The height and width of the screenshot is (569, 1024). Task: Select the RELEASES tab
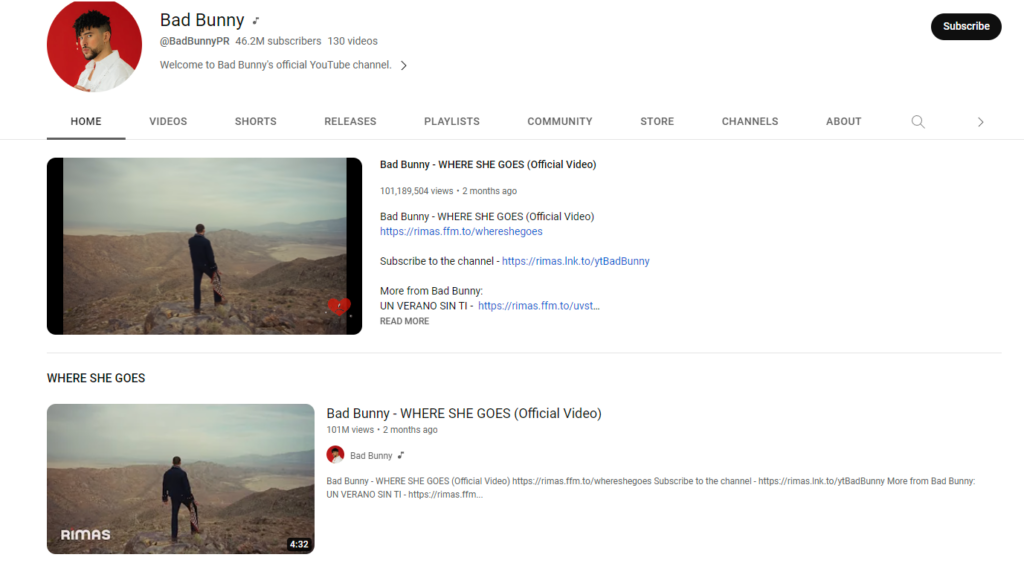(350, 122)
